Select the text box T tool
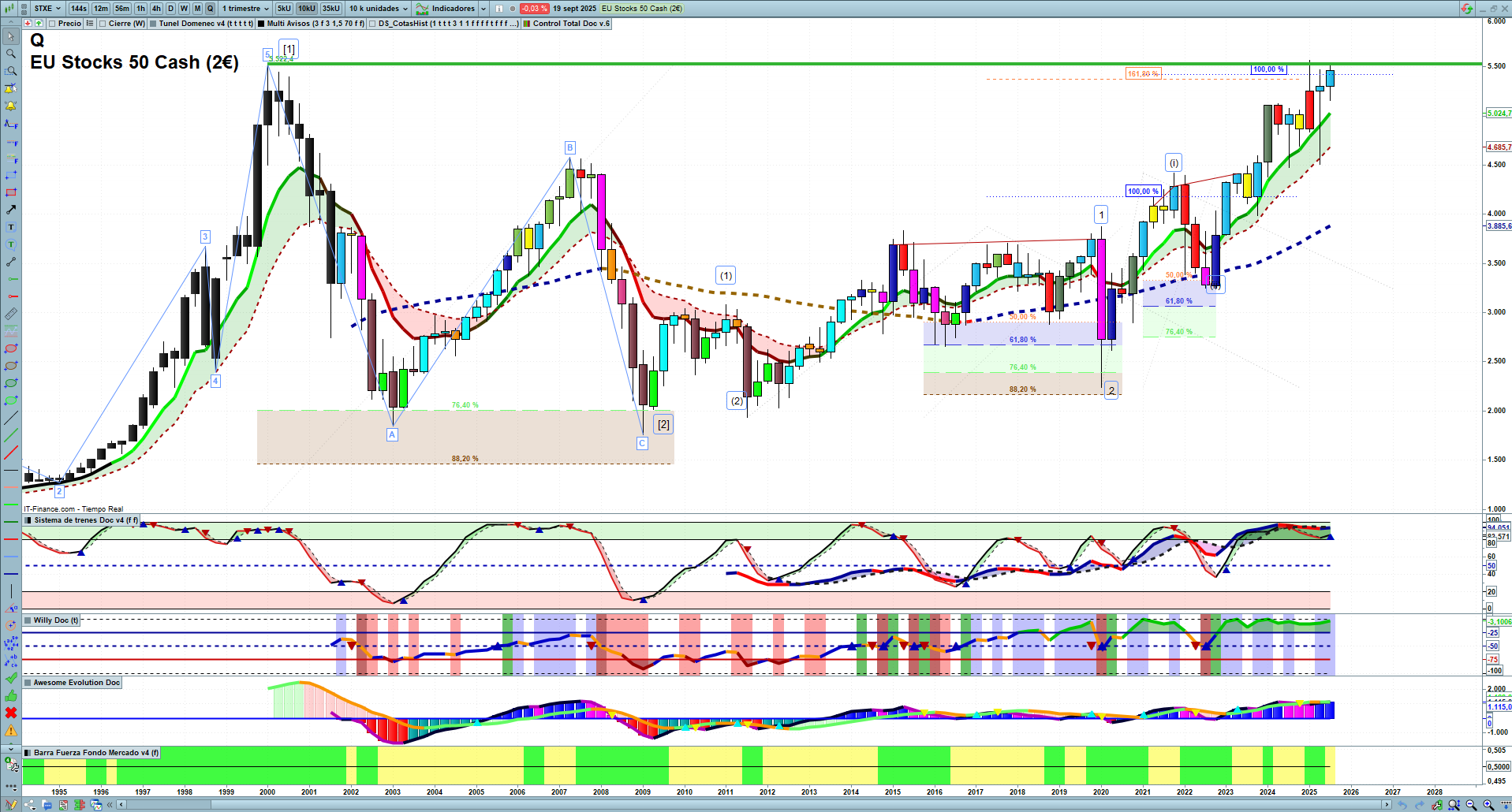1512x812 pixels. click(11, 227)
